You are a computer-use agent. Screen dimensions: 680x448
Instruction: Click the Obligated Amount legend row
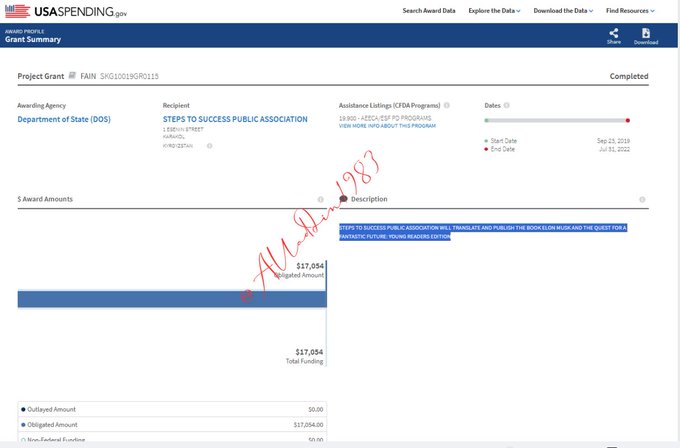[x=172, y=424]
